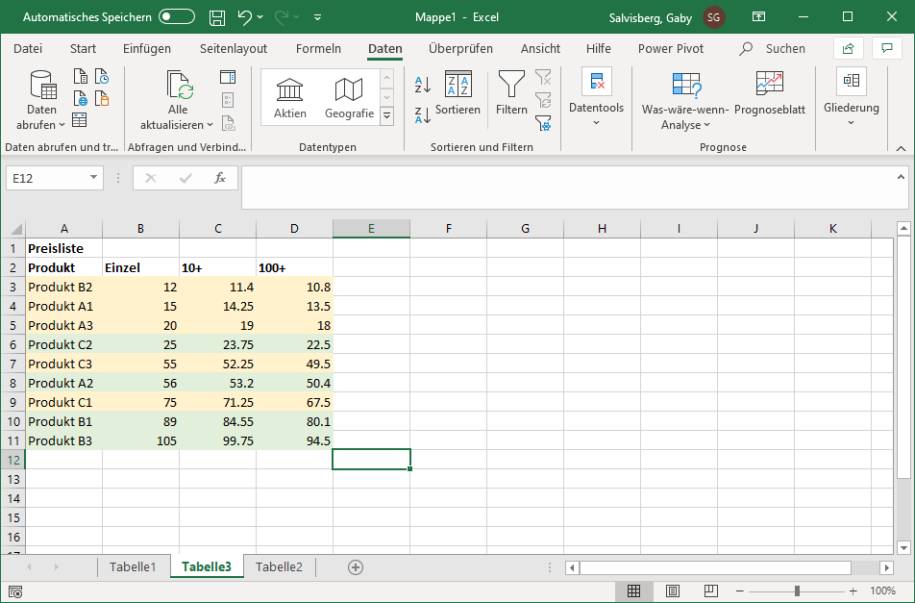The width and height of the screenshot is (915, 603).
Task: Switch to Normal view in status bar
Action: pos(634,591)
